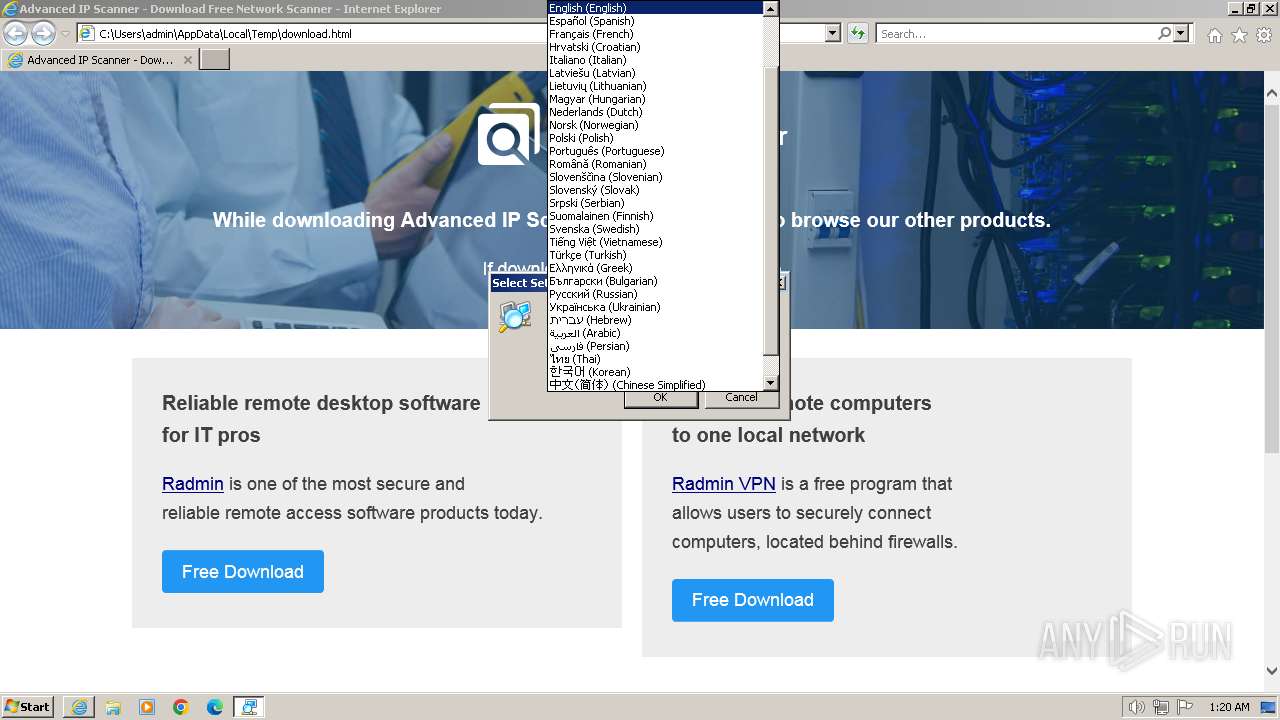Launch Chrome from the taskbar
The height and width of the screenshot is (720, 1280).
[x=181, y=707]
